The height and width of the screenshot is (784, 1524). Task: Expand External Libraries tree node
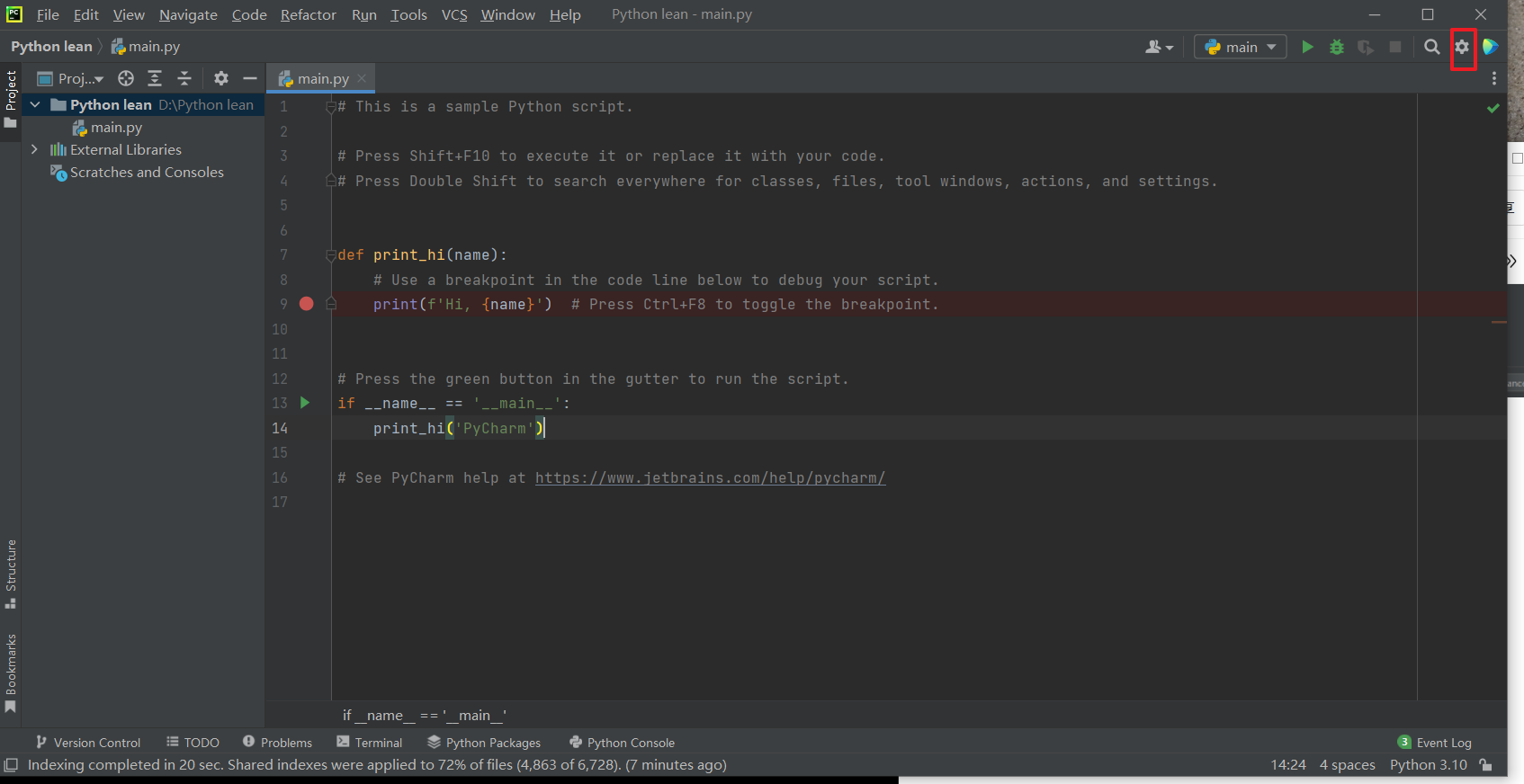coord(34,149)
